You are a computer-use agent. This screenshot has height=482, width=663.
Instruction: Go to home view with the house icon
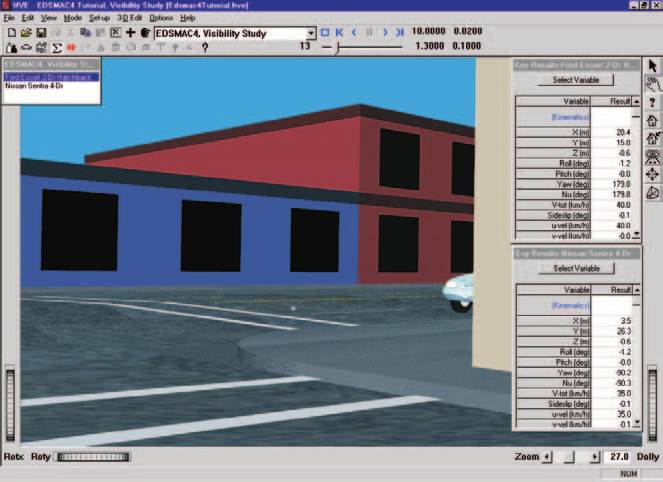[x=652, y=120]
